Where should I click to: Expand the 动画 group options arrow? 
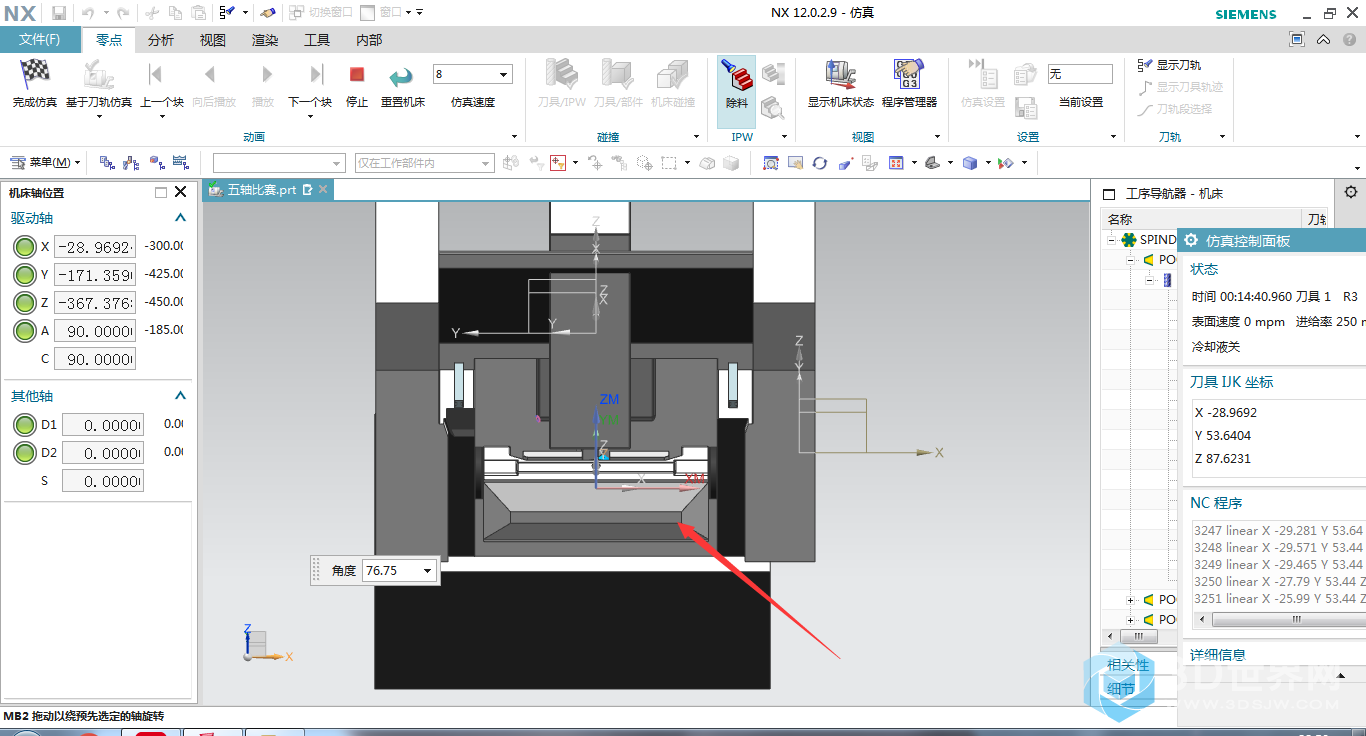(515, 137)
